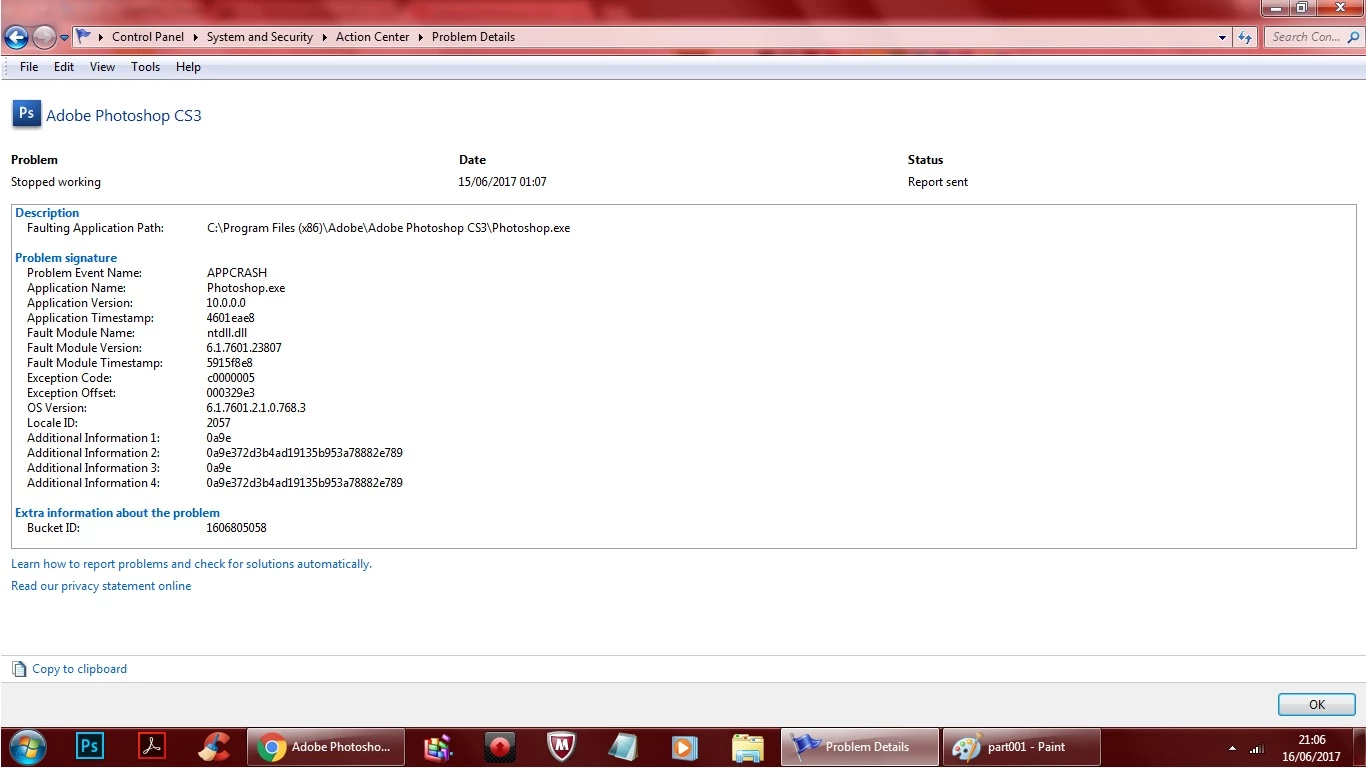Open the View menu

click(102, 67)
